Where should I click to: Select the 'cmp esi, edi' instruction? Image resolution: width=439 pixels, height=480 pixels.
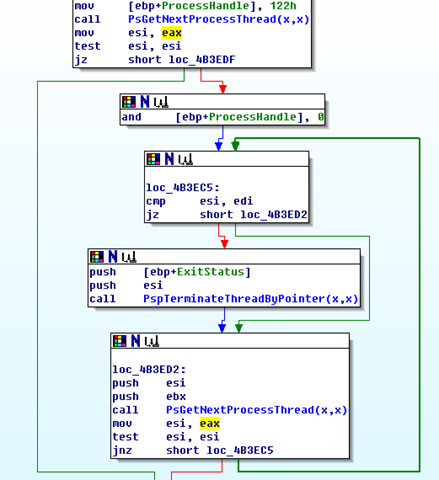[x=199, y=201]
